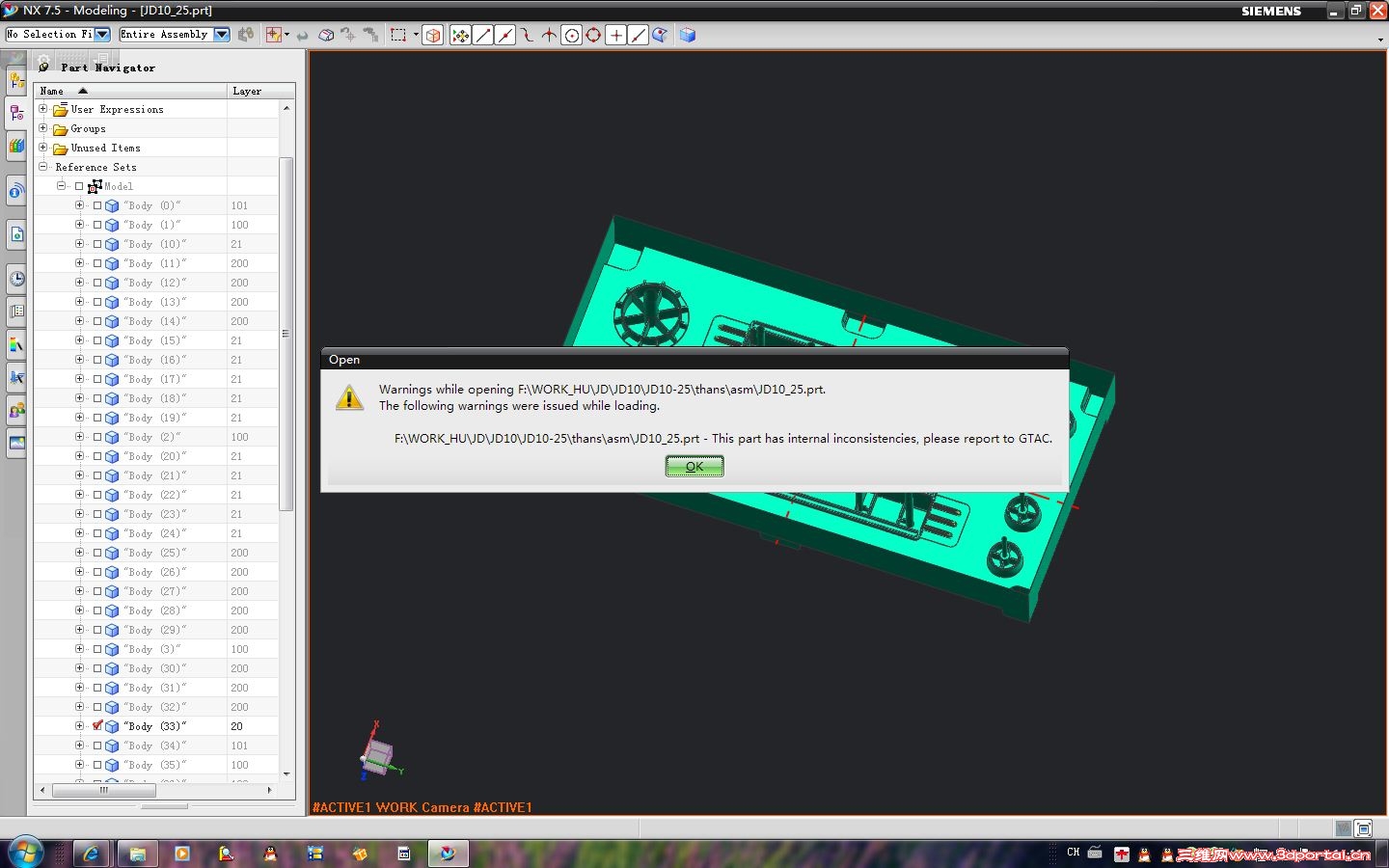Open the No Selection Filter dropdown
Image resolution: width=1389 pixels, height=868 pixels.
click(x=102, y=35)
